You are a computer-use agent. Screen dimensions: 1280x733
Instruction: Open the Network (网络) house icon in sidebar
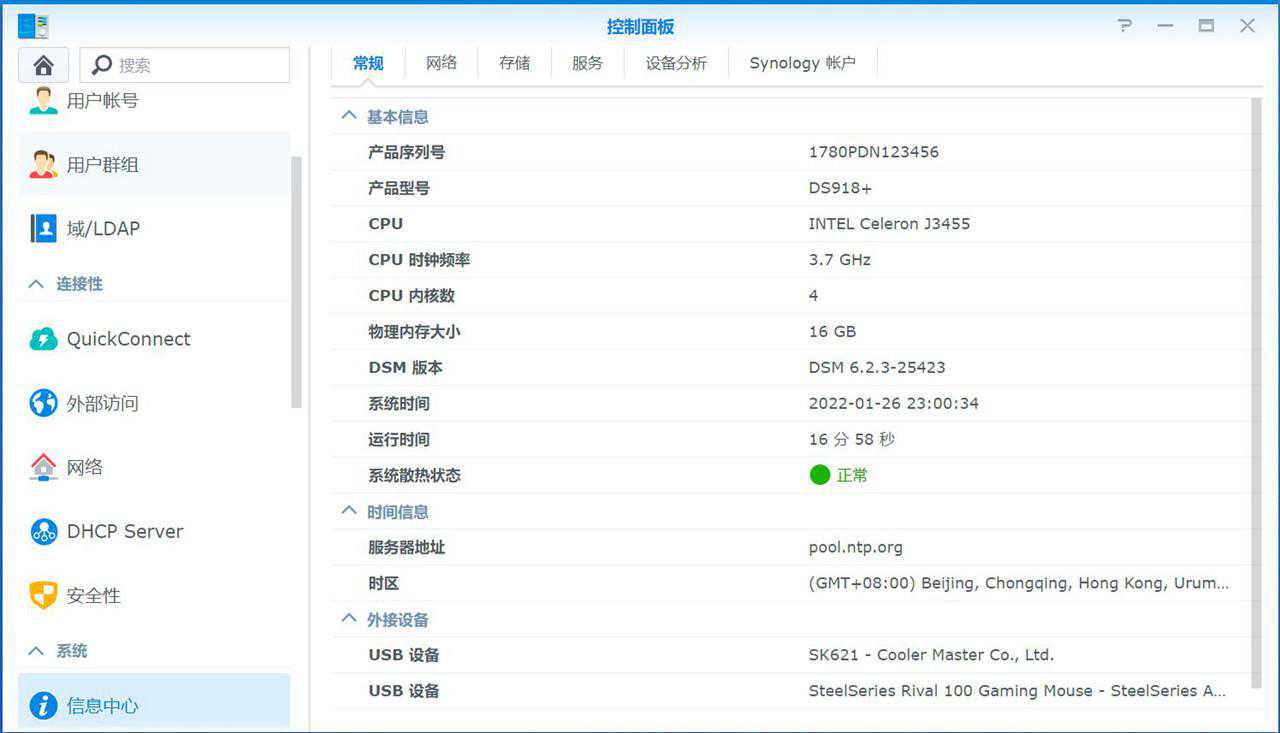click(x=43, y=467)
